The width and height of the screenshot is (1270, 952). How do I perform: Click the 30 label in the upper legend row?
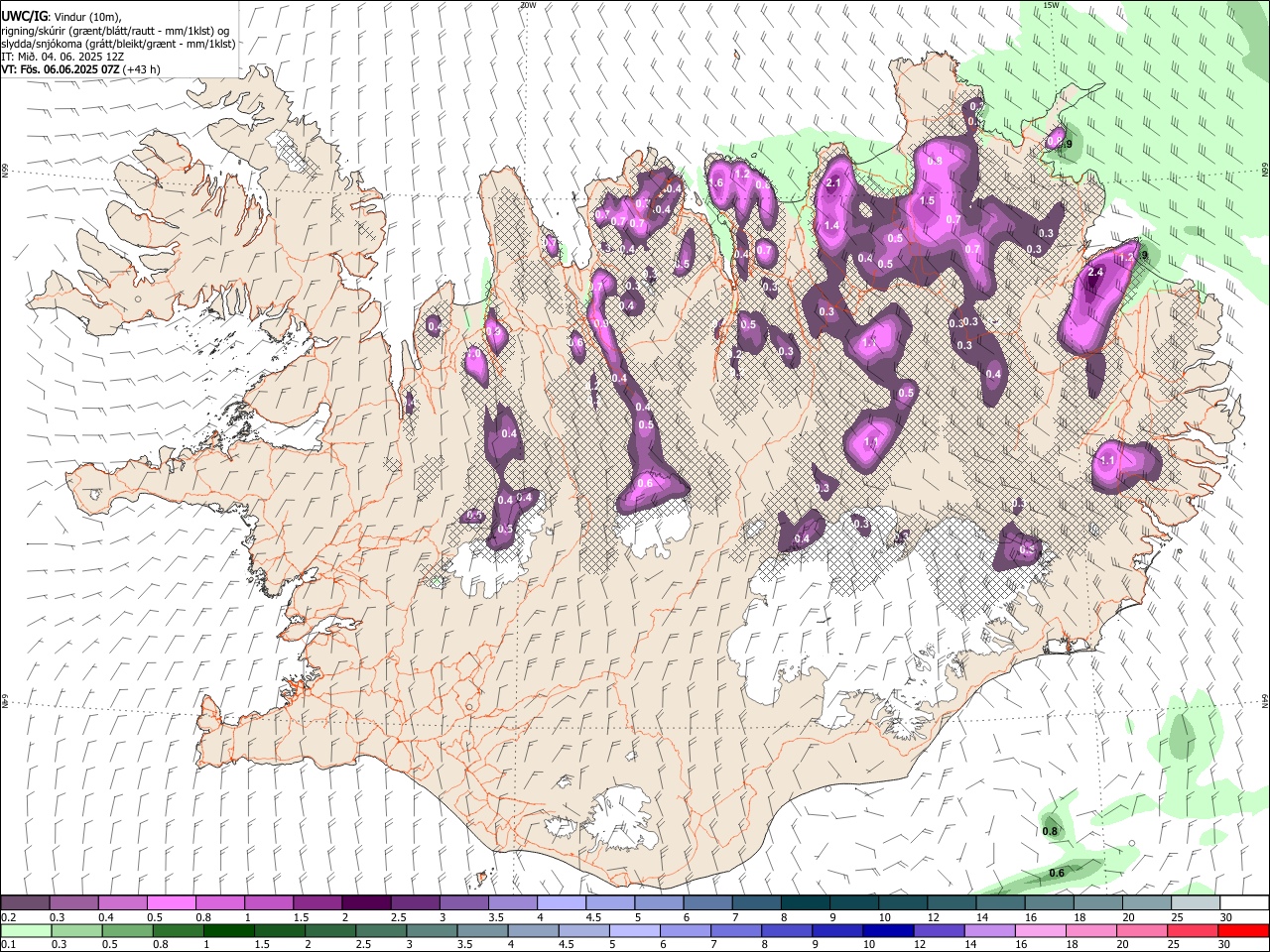click(x=1224, y=917)
